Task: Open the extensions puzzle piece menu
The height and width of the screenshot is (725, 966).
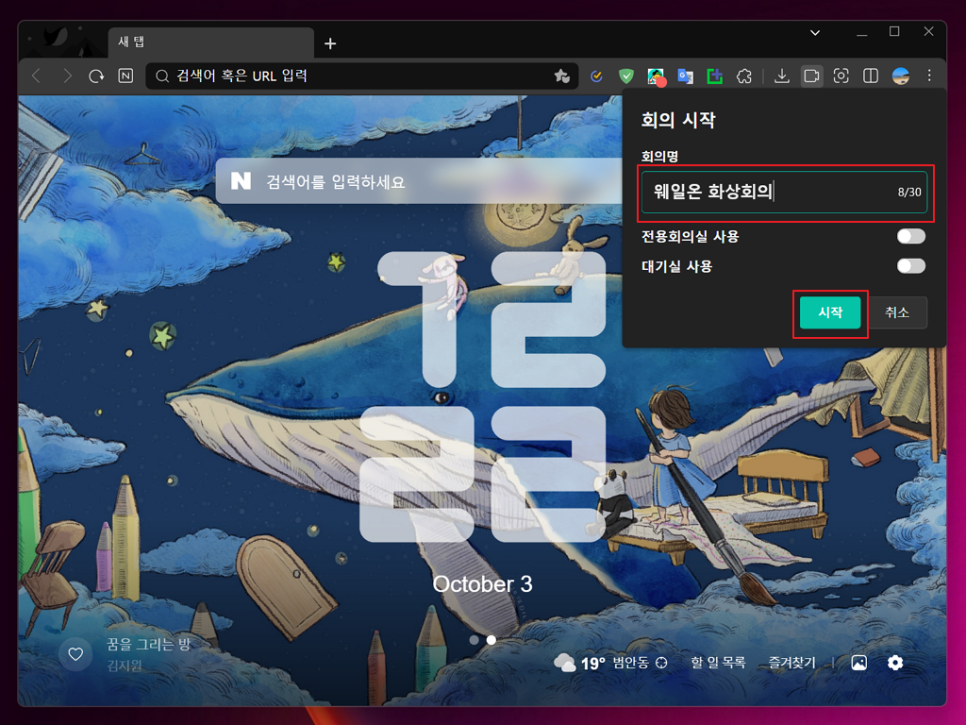Action: click(744, 76)
